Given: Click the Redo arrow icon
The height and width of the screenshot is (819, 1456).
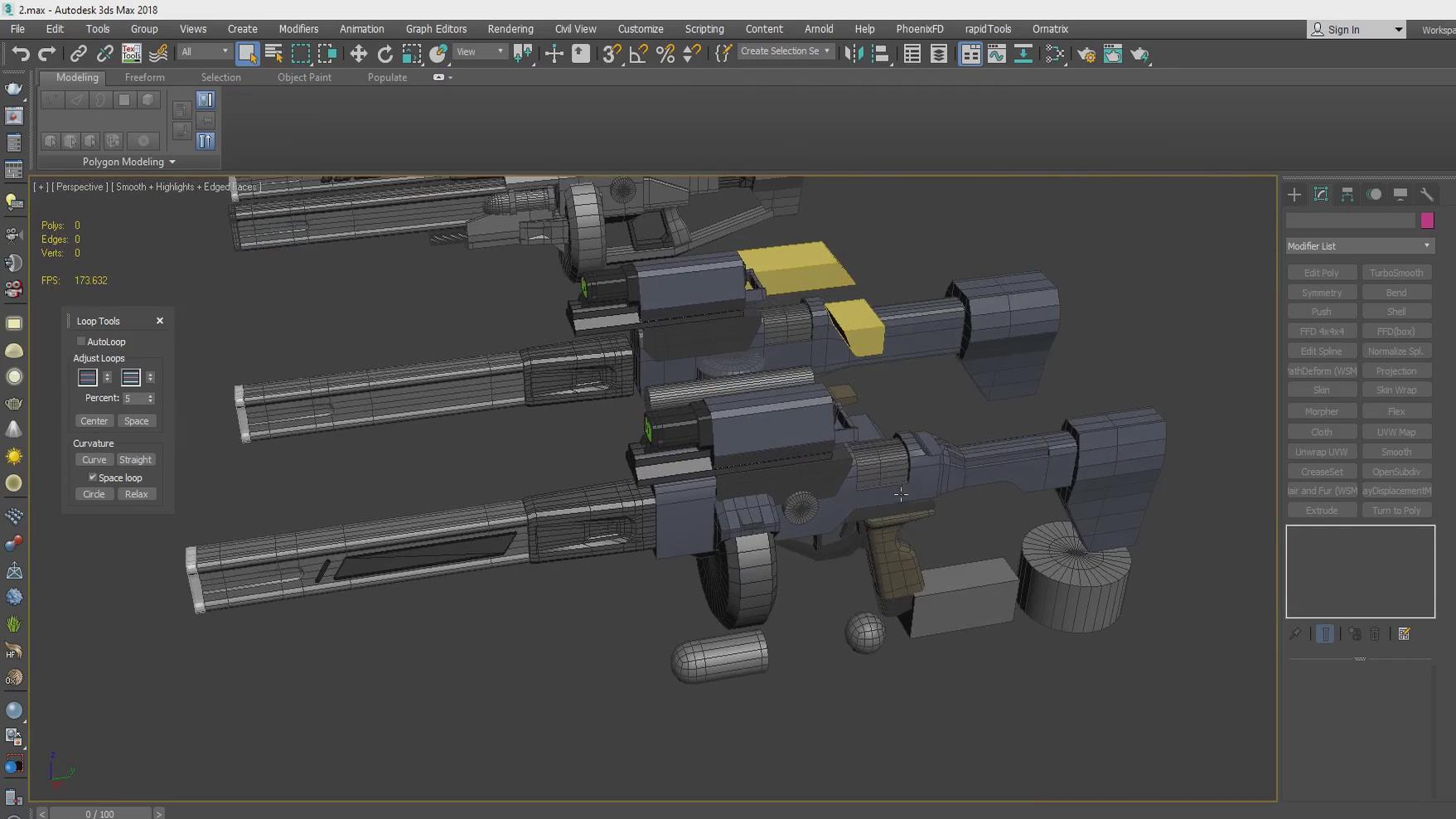Looking at the screenshot, I should pos(47,54).
